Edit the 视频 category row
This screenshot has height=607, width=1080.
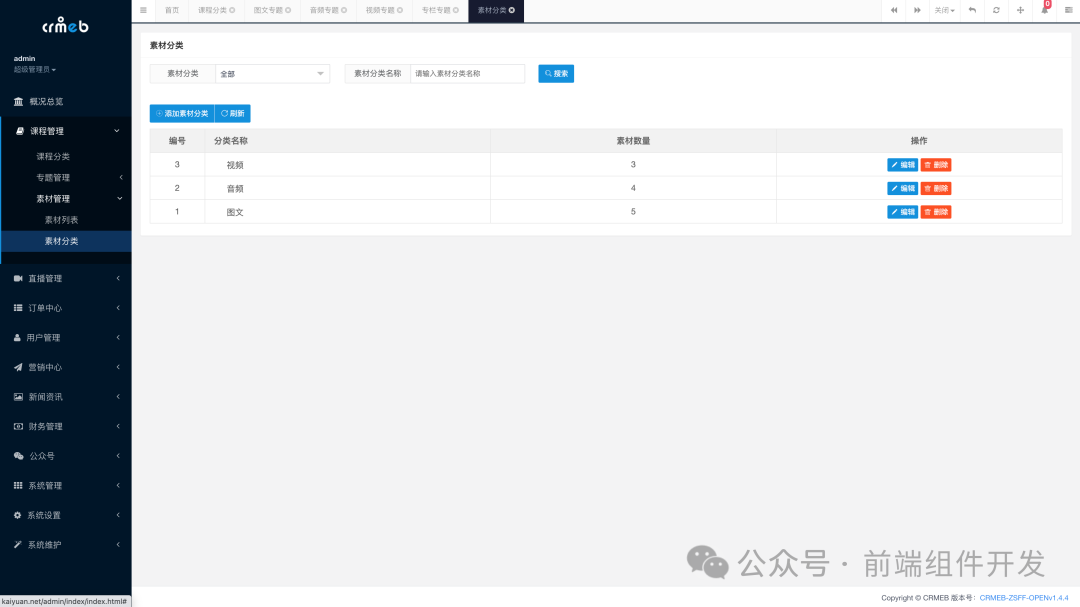[x=902, y=165]
